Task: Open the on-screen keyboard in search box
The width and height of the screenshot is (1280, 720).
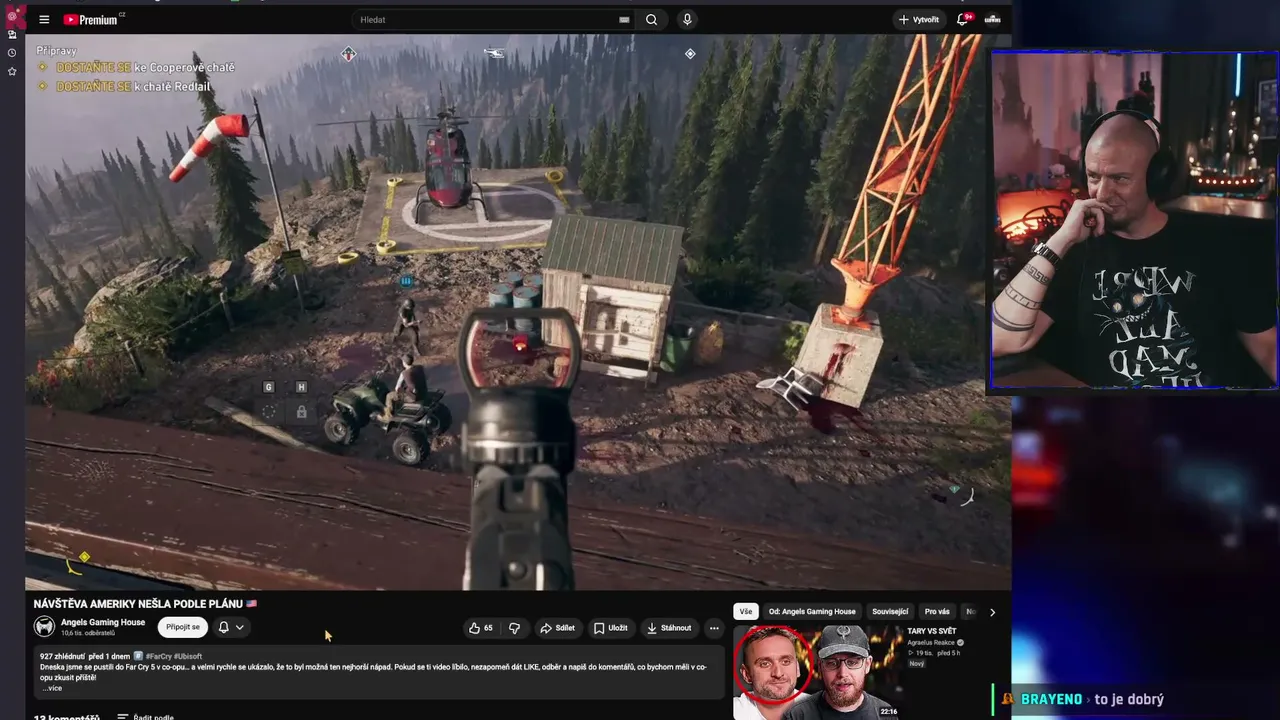Action: pyautogui.click(x=624, y=19)
